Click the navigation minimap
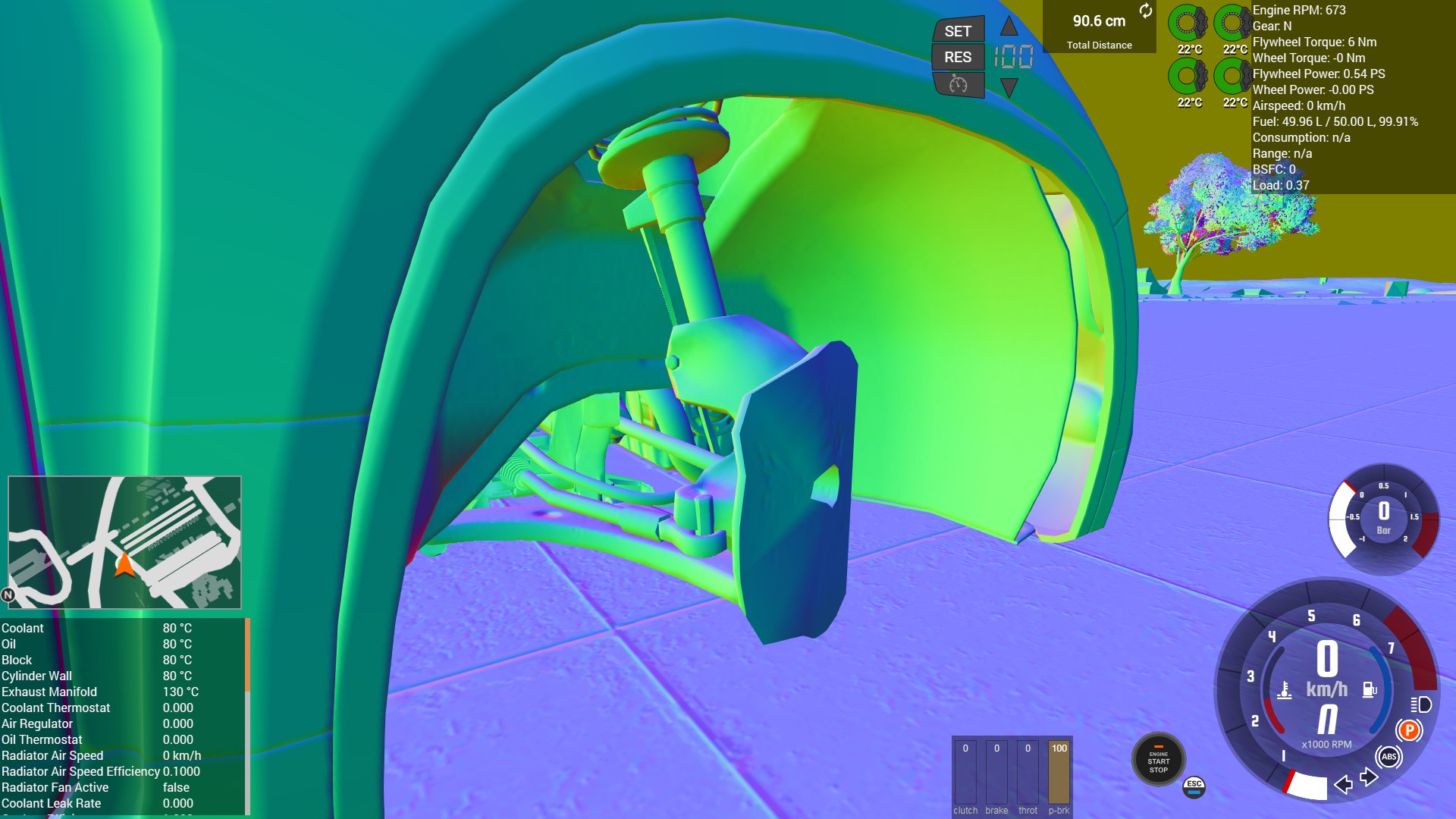The width and height of the screenshot is (1456, 819). tap(124, 542)
